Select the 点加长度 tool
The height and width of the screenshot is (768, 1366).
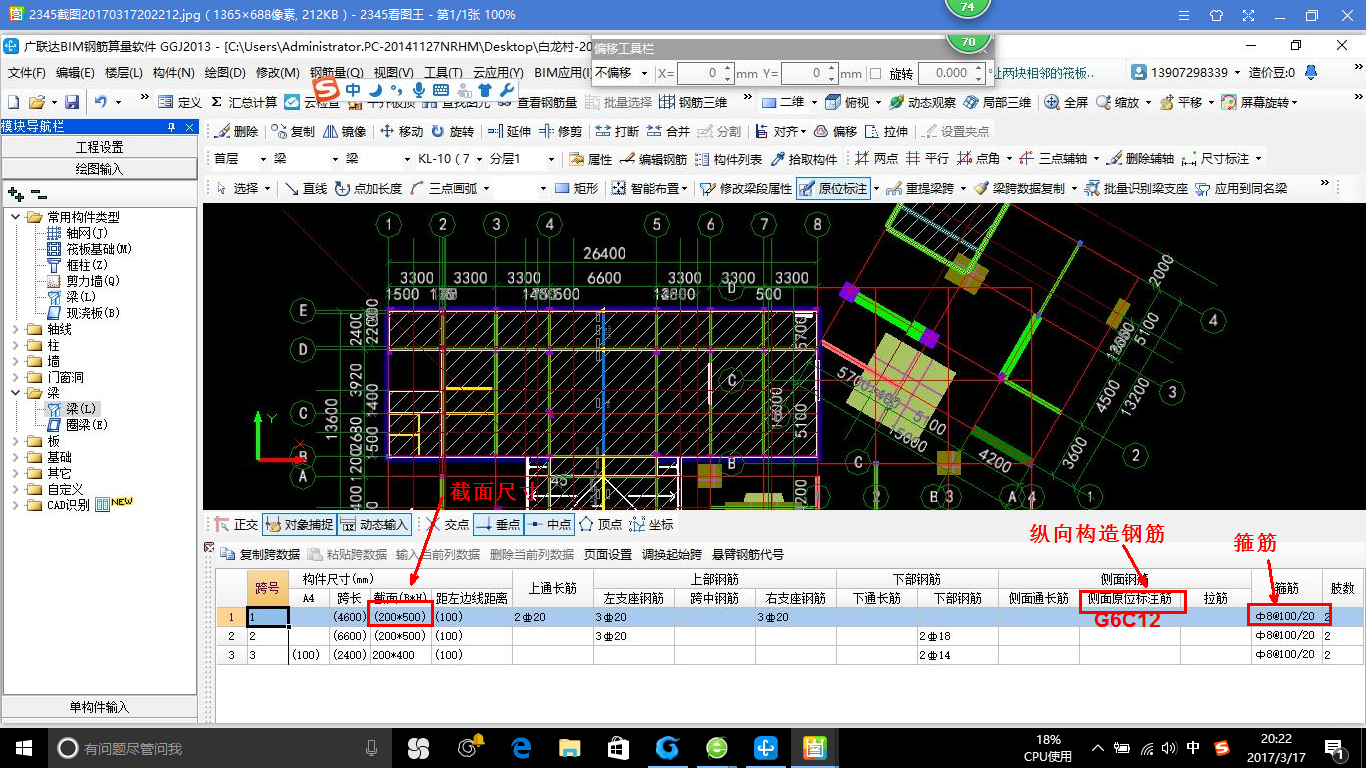tap(369, 188)
